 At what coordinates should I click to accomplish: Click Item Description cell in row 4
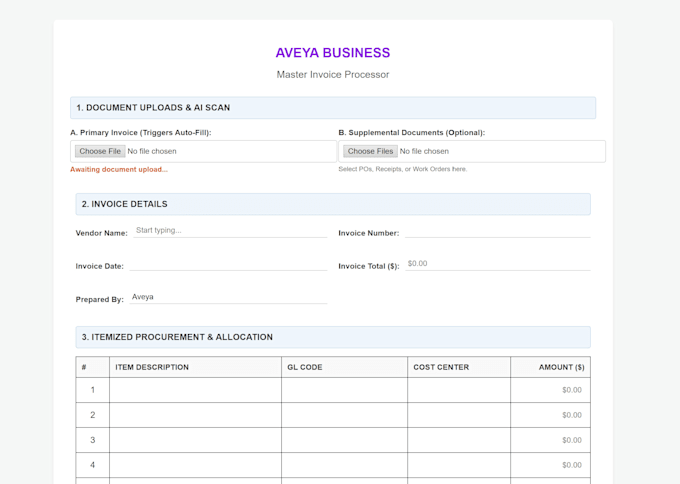point(196,465)
